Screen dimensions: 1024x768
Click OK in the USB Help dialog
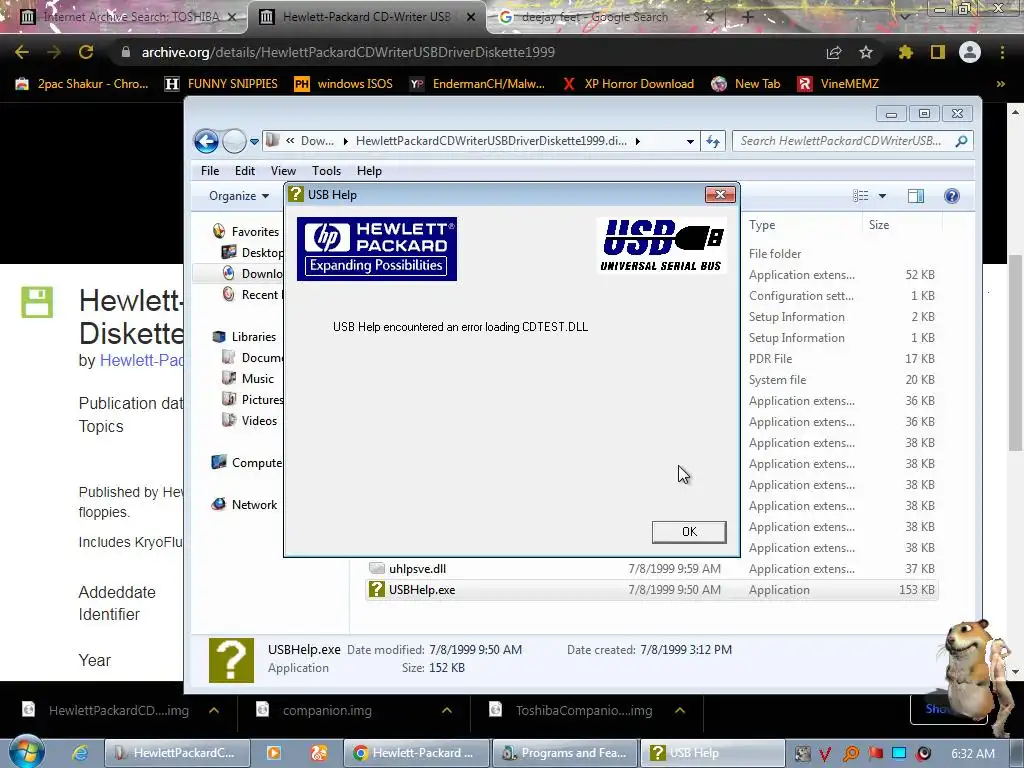pyautogui.click(x=689, y=532)
